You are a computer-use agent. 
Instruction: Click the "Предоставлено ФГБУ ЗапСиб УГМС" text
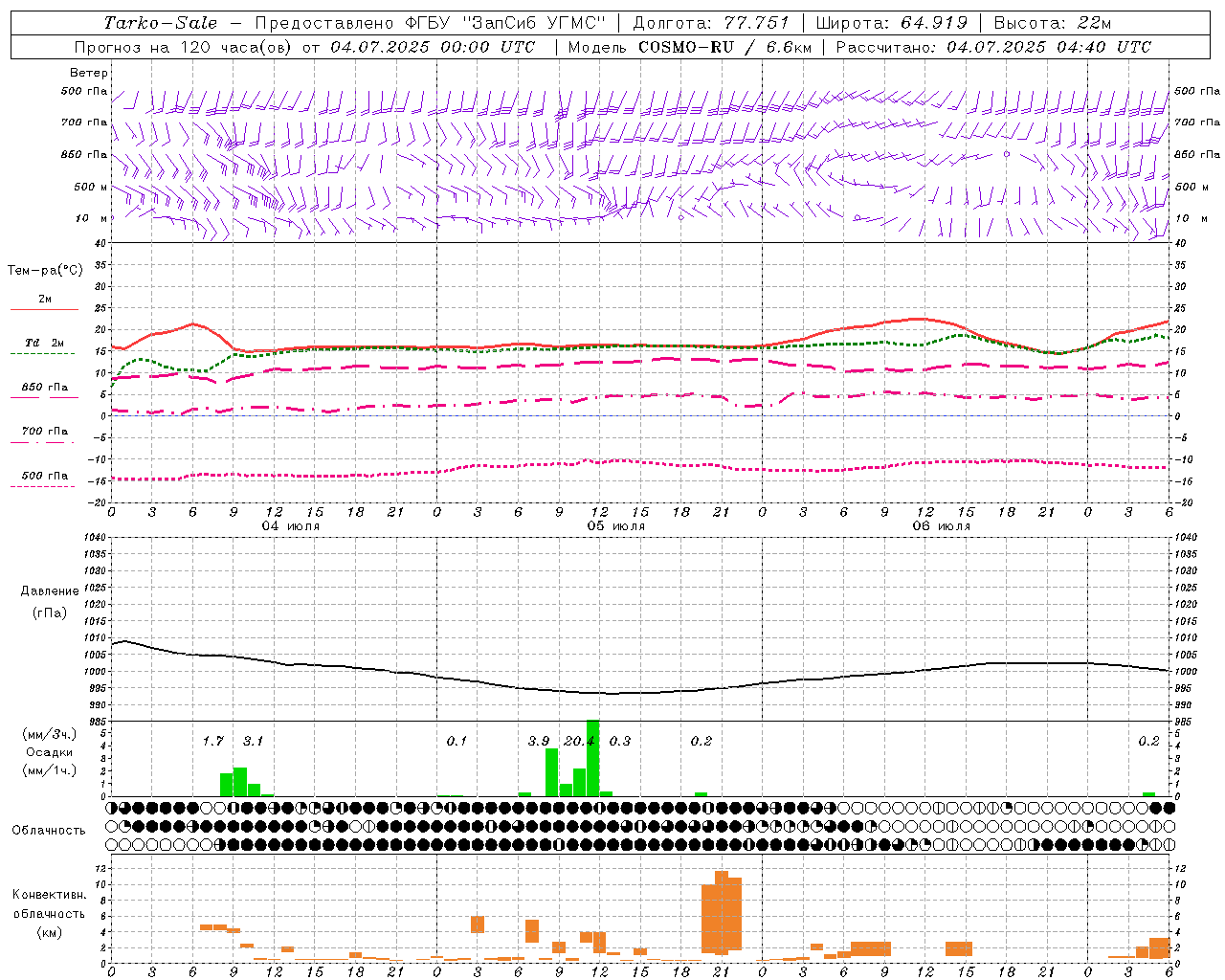coord(431,23)
